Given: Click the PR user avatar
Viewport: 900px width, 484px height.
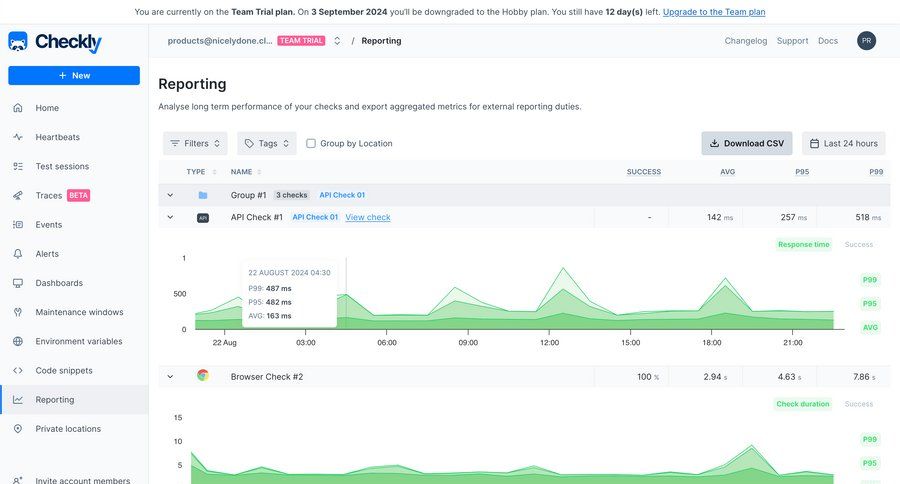Looking at the screenshot, I should 866,41.
